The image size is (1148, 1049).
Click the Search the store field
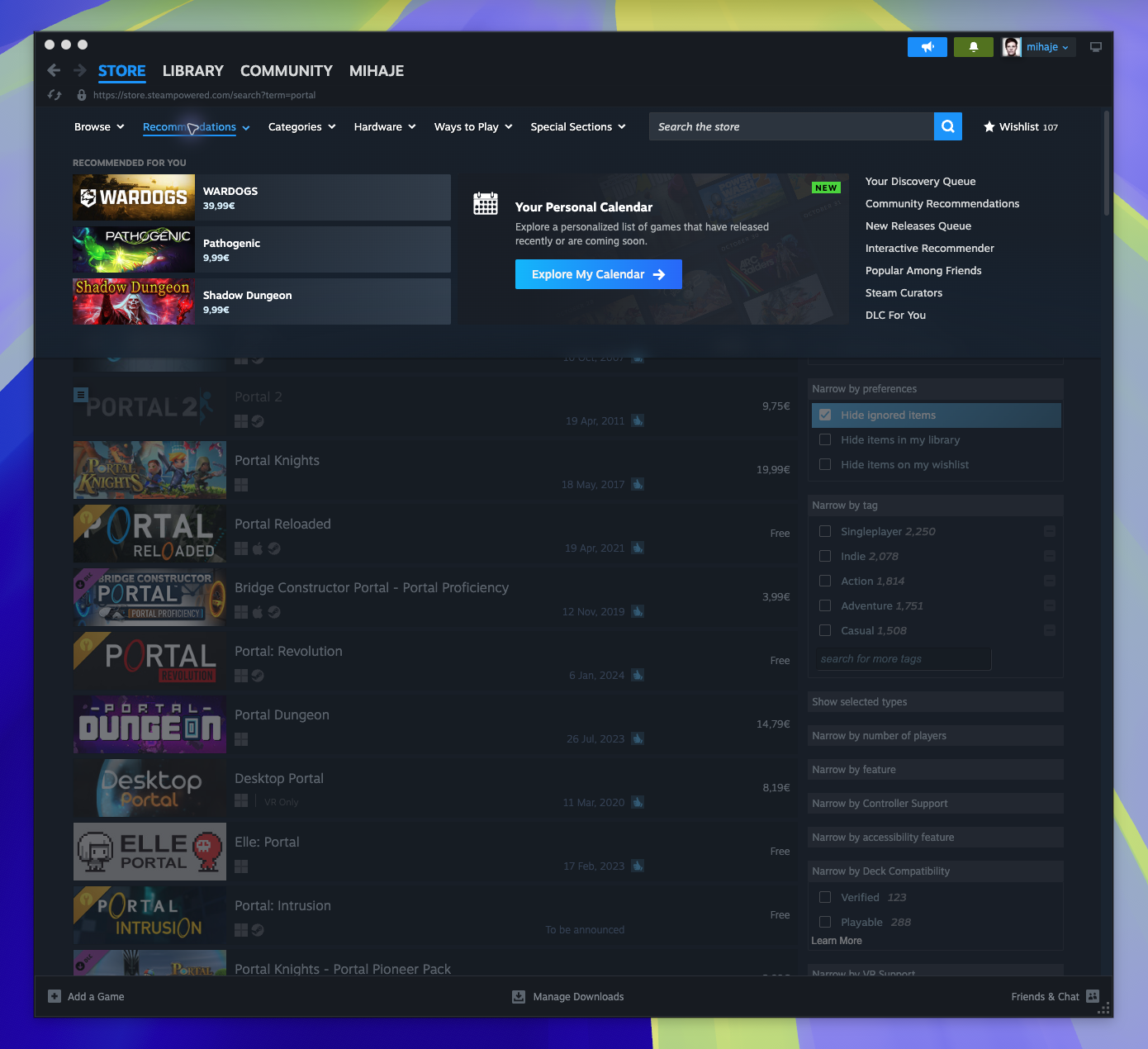[x=791, y=126]
